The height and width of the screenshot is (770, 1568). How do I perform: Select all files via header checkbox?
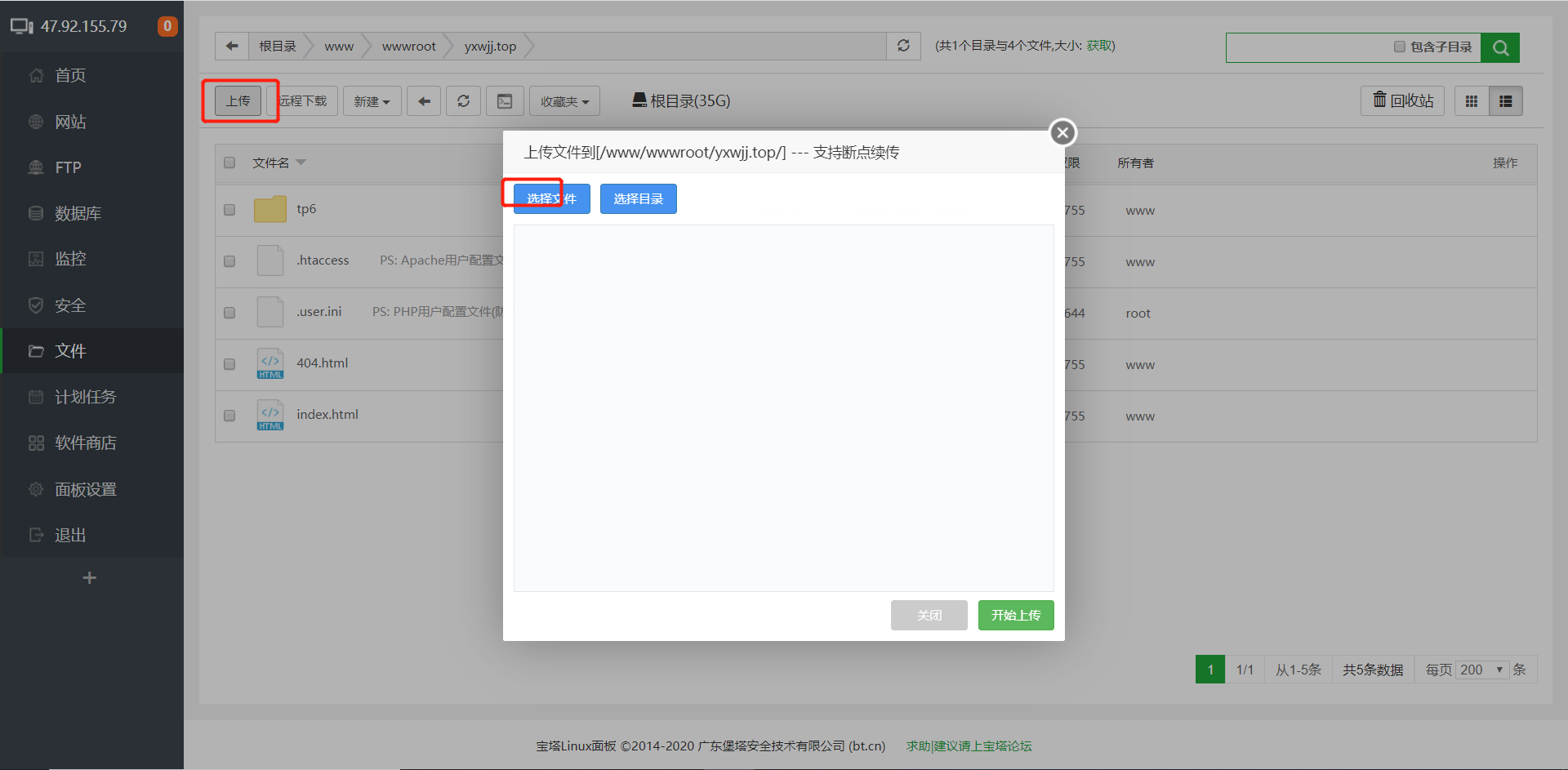point(229,162)
